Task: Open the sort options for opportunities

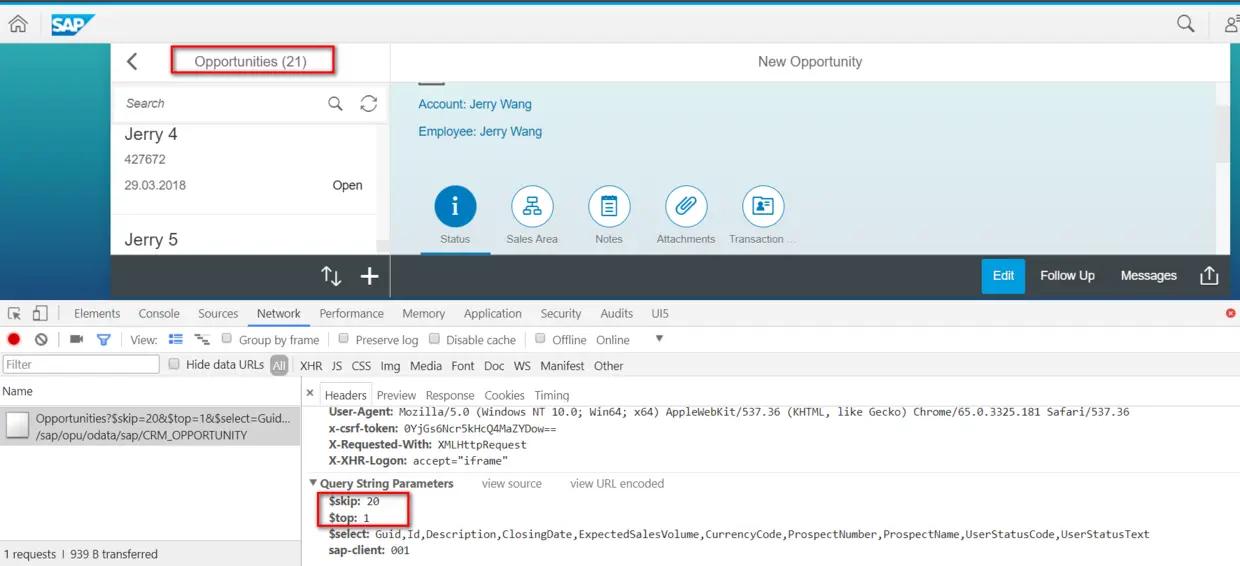Action: click(331, 276)
